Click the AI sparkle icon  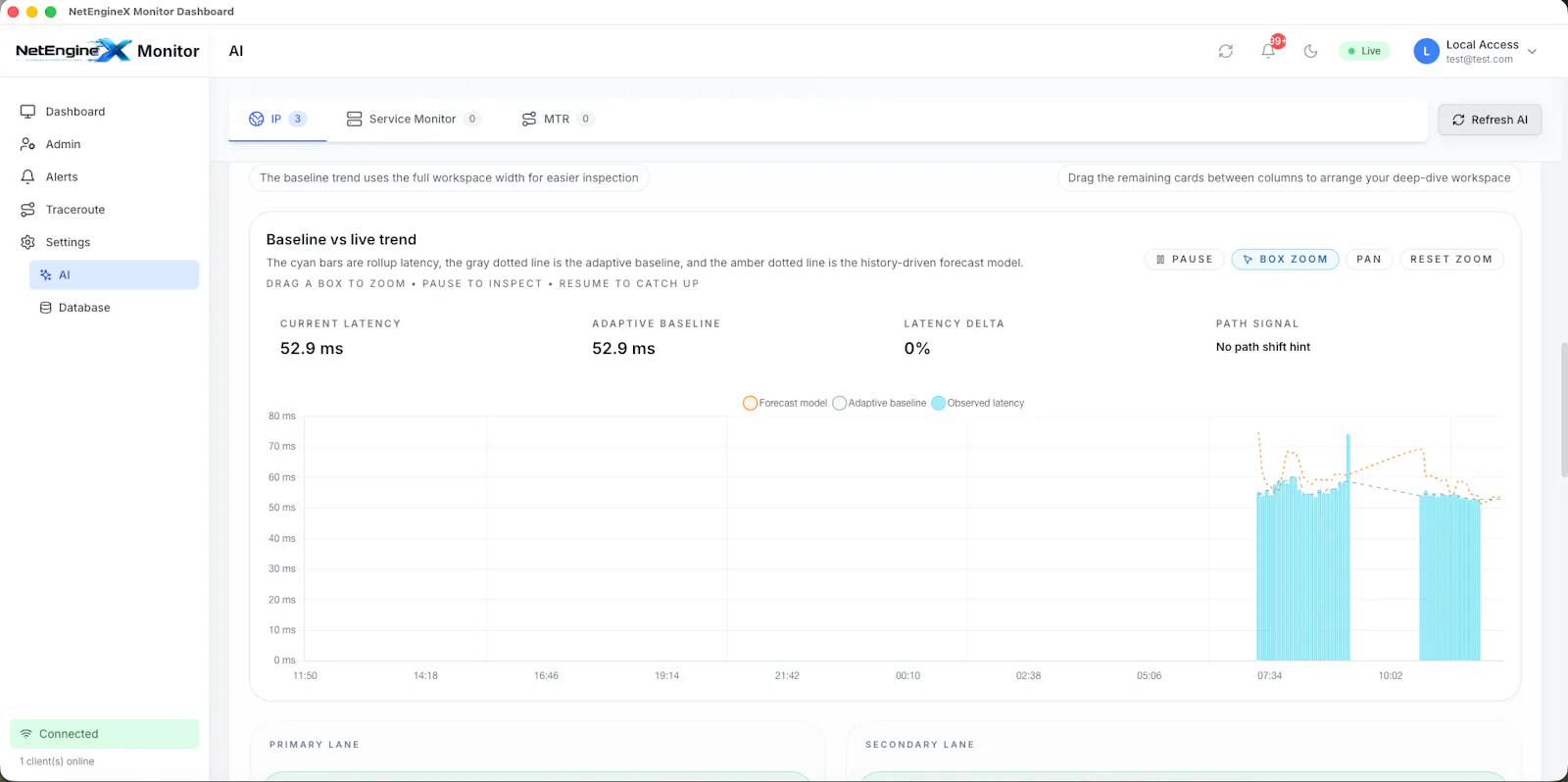coord(45,275)
